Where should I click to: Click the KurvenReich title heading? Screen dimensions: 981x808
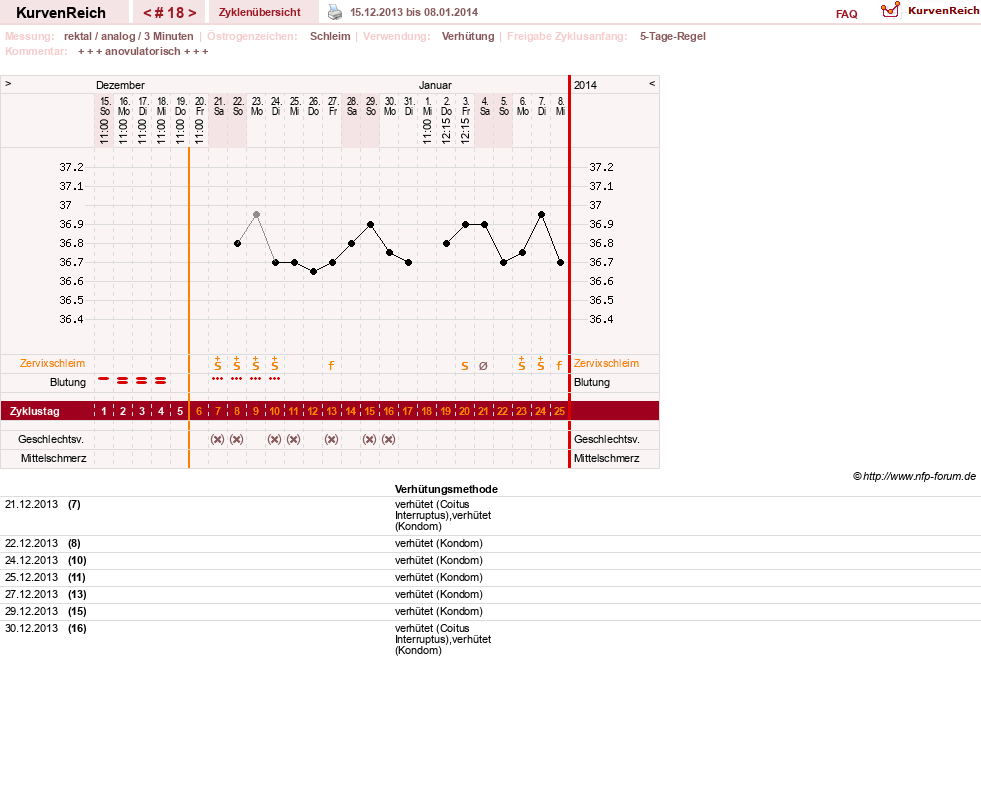coord(61,13)
